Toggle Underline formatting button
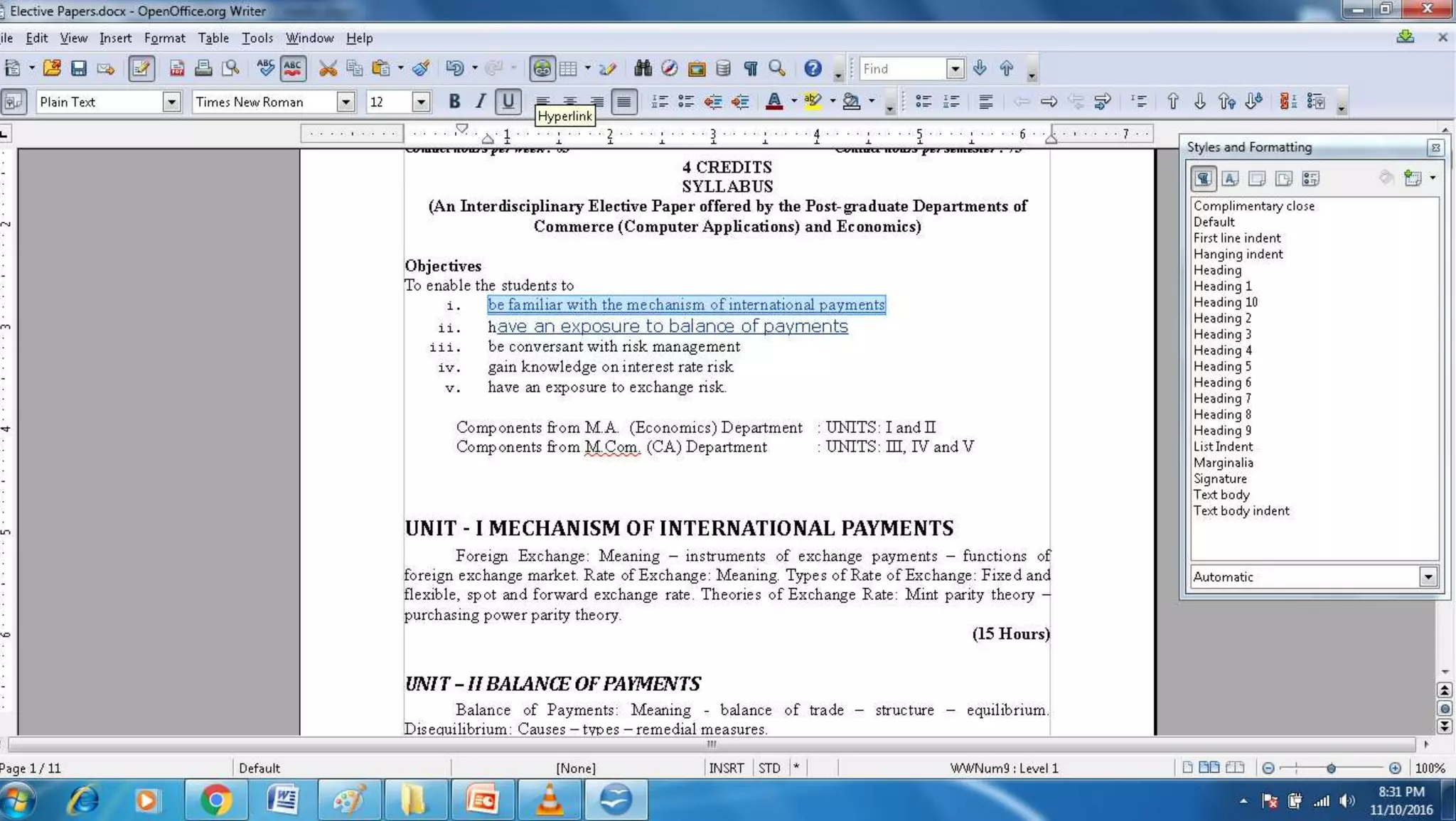The height and width of the screenshot is (821, 1456). click(508, 102)
